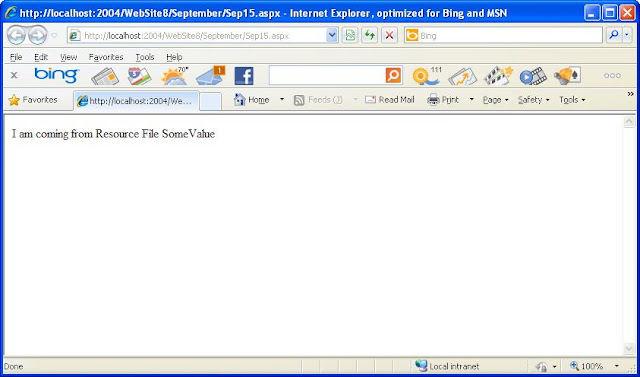Click the bing logo
The height and width of the screenshot is (377, 640).
(56, 75)
